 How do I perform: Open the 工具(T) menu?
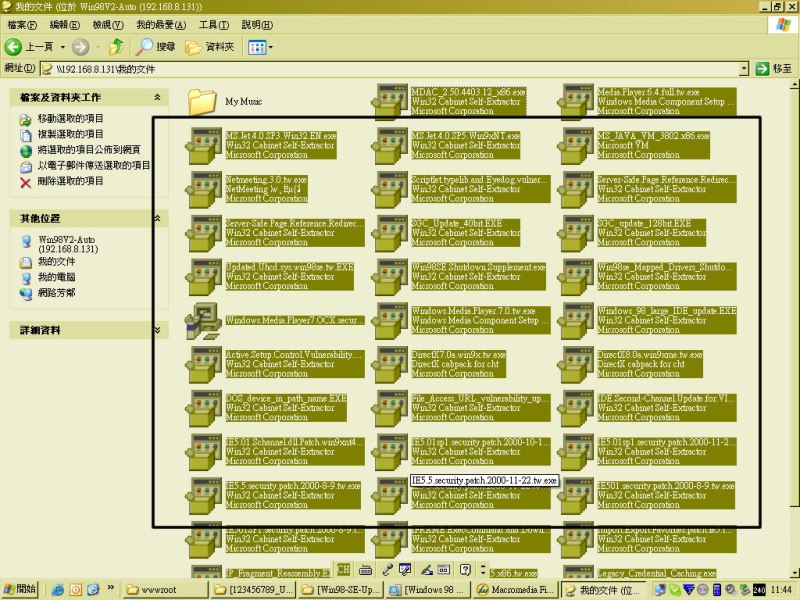pyautogui.click(x=214, y=25)
